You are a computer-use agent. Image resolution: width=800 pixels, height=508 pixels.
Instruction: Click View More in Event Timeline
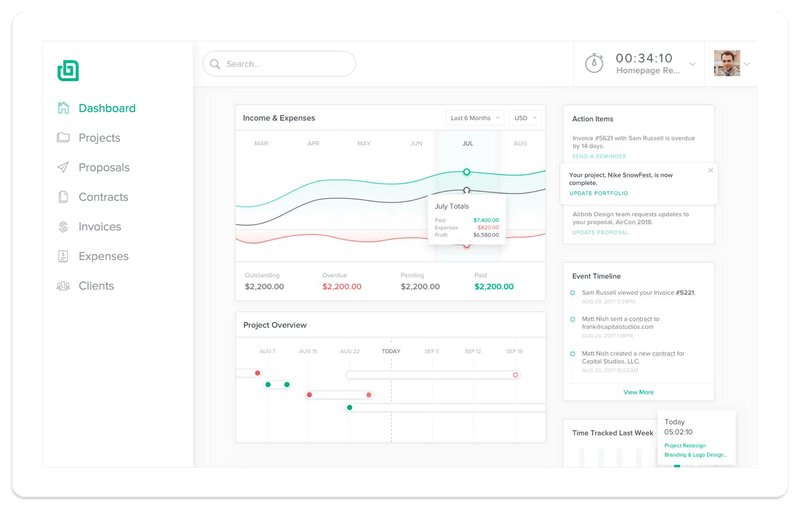tap(638, 392)
